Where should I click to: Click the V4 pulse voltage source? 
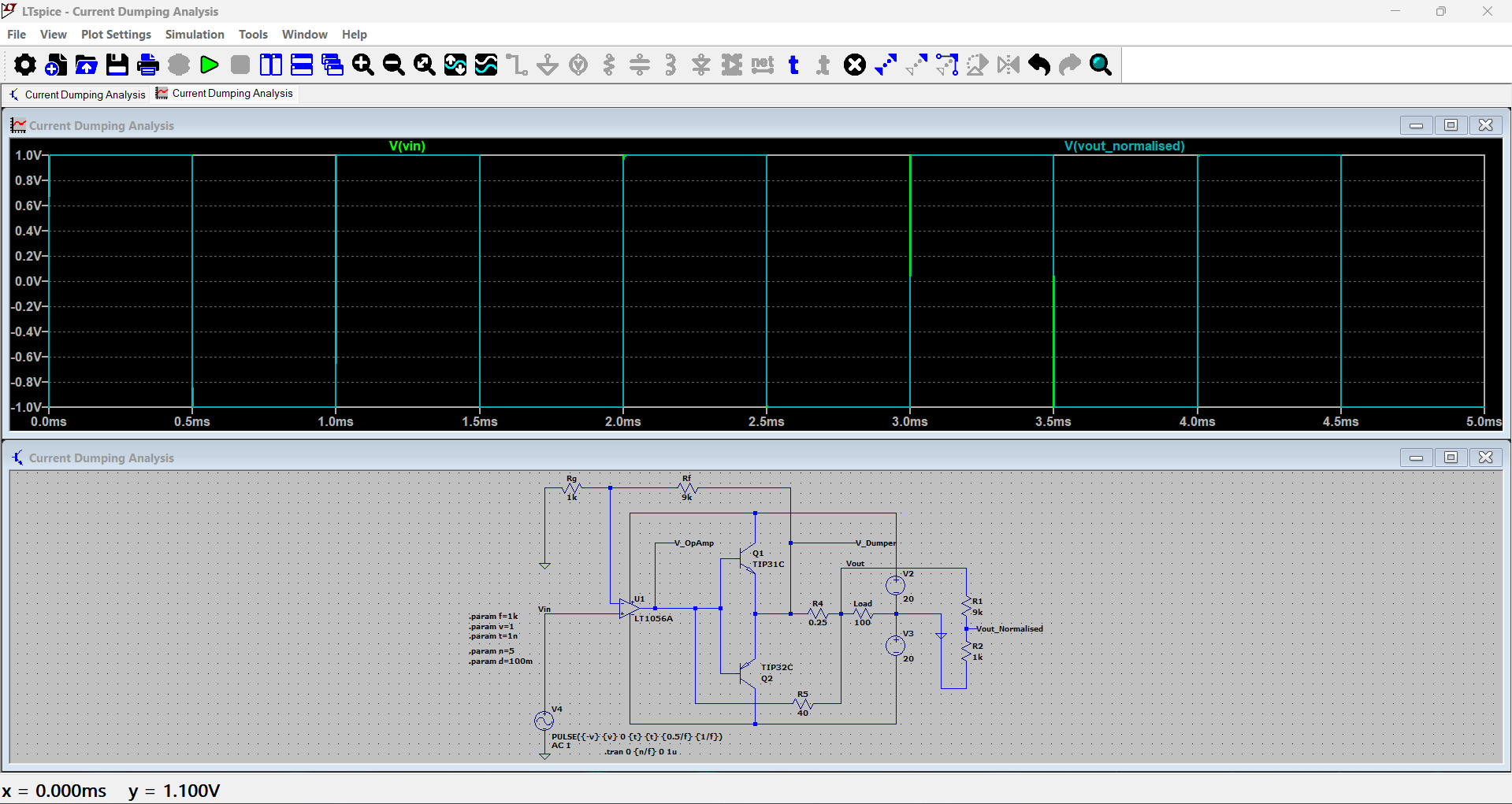tap(544, 721)
